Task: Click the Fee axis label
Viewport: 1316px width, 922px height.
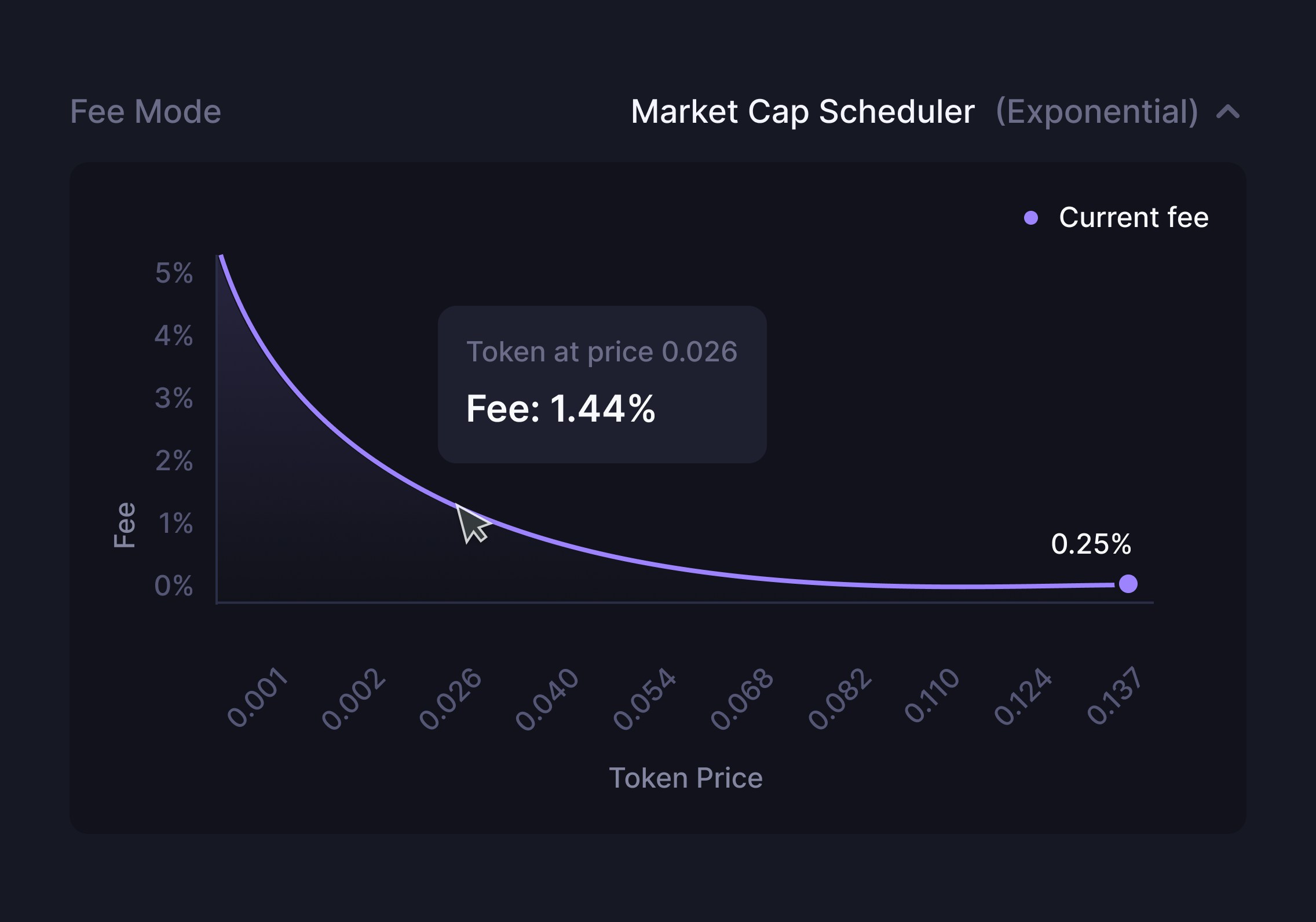Action: pyautogui.click(x=125, y=523)
